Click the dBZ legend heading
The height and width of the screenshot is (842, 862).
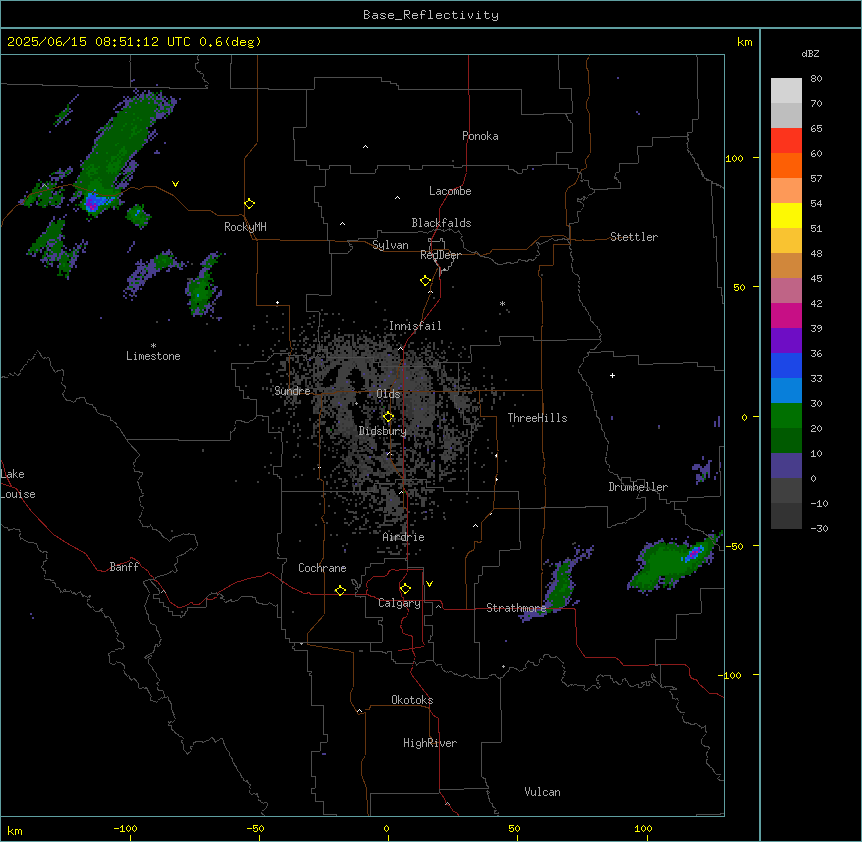point(810,53)
